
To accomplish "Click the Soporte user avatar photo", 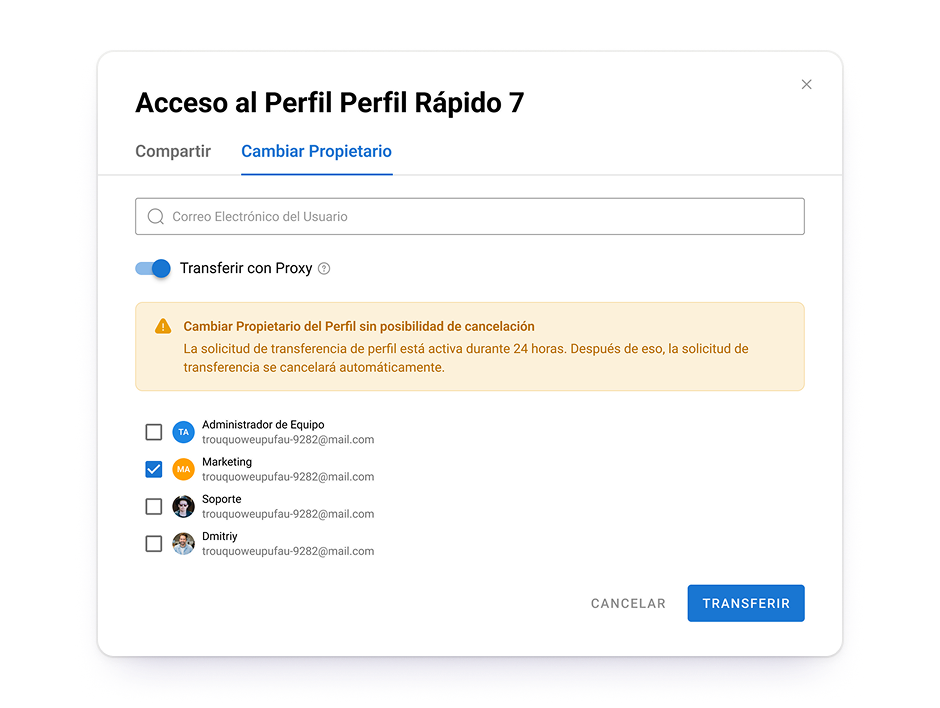I will click(183, 507).
